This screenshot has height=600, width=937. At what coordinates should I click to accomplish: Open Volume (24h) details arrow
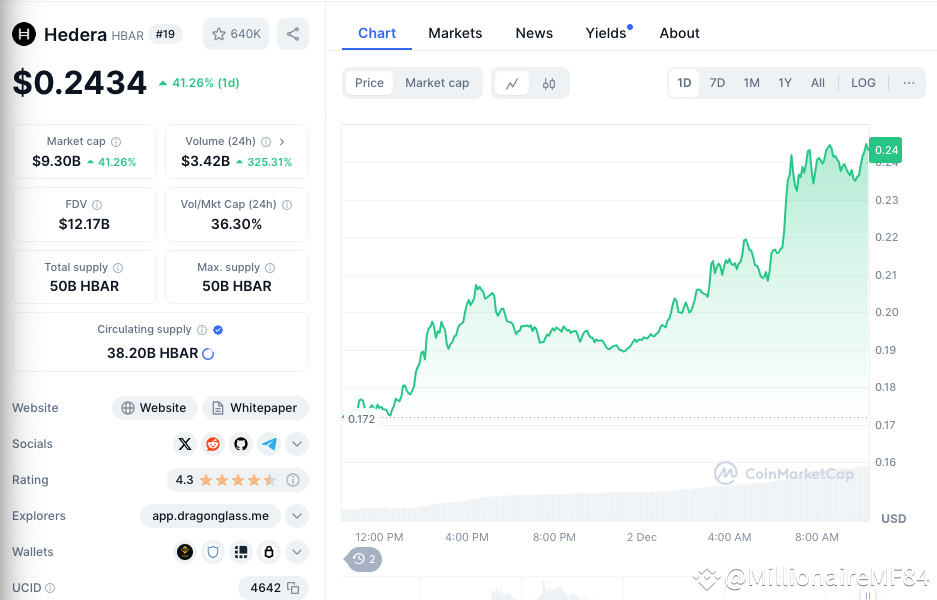coord(282,142)
